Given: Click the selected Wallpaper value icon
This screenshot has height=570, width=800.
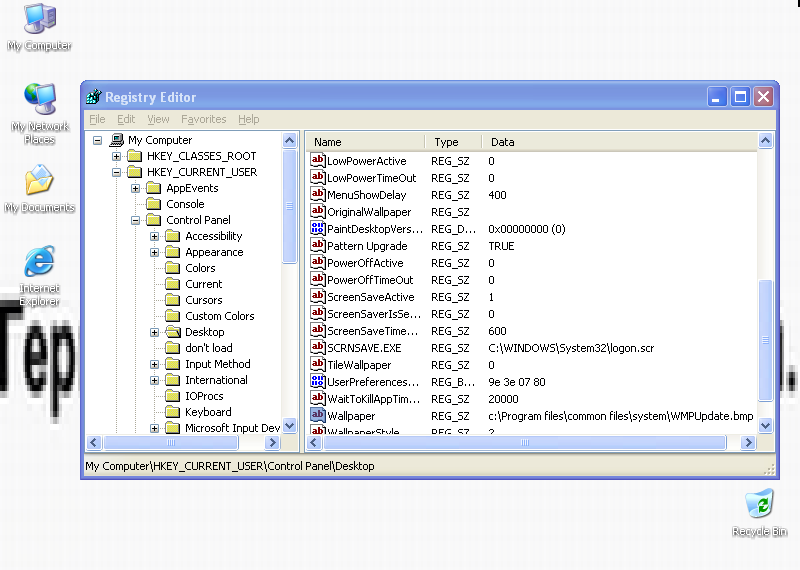Looking at the screenshot, I should 317,415.
